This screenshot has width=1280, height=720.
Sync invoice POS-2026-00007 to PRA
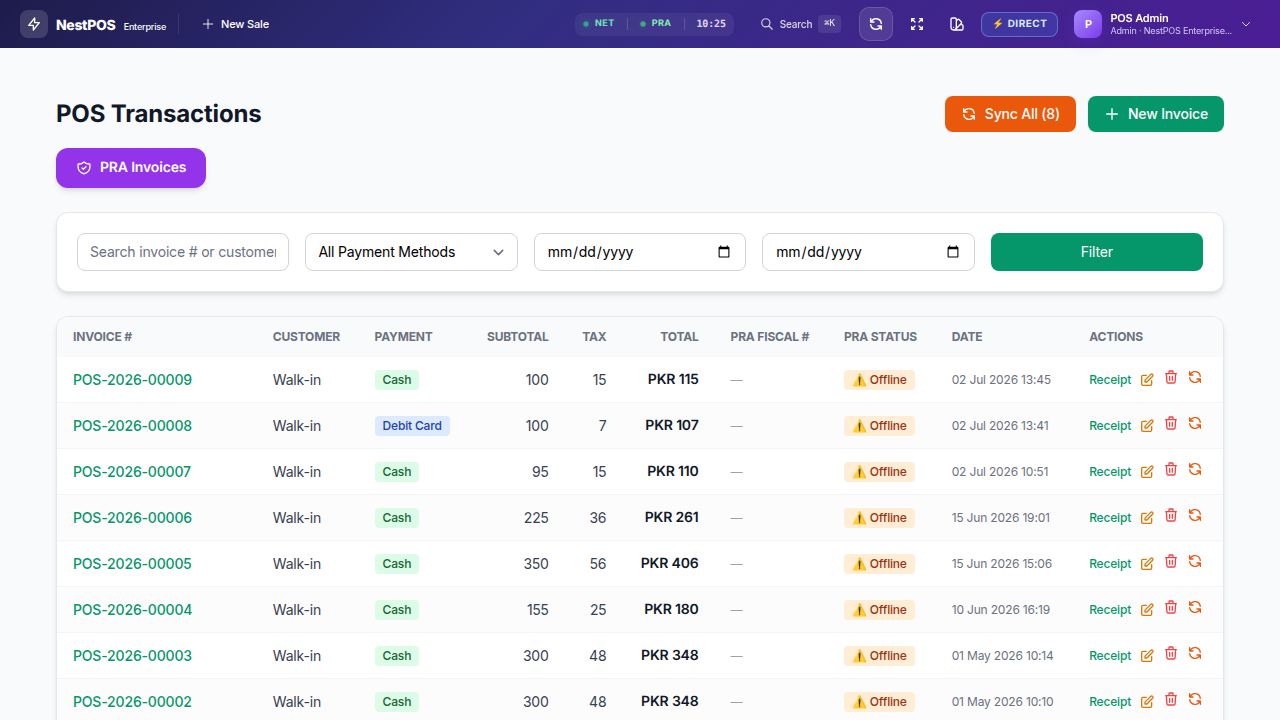pyautogui.click(x=1195, y=470)
